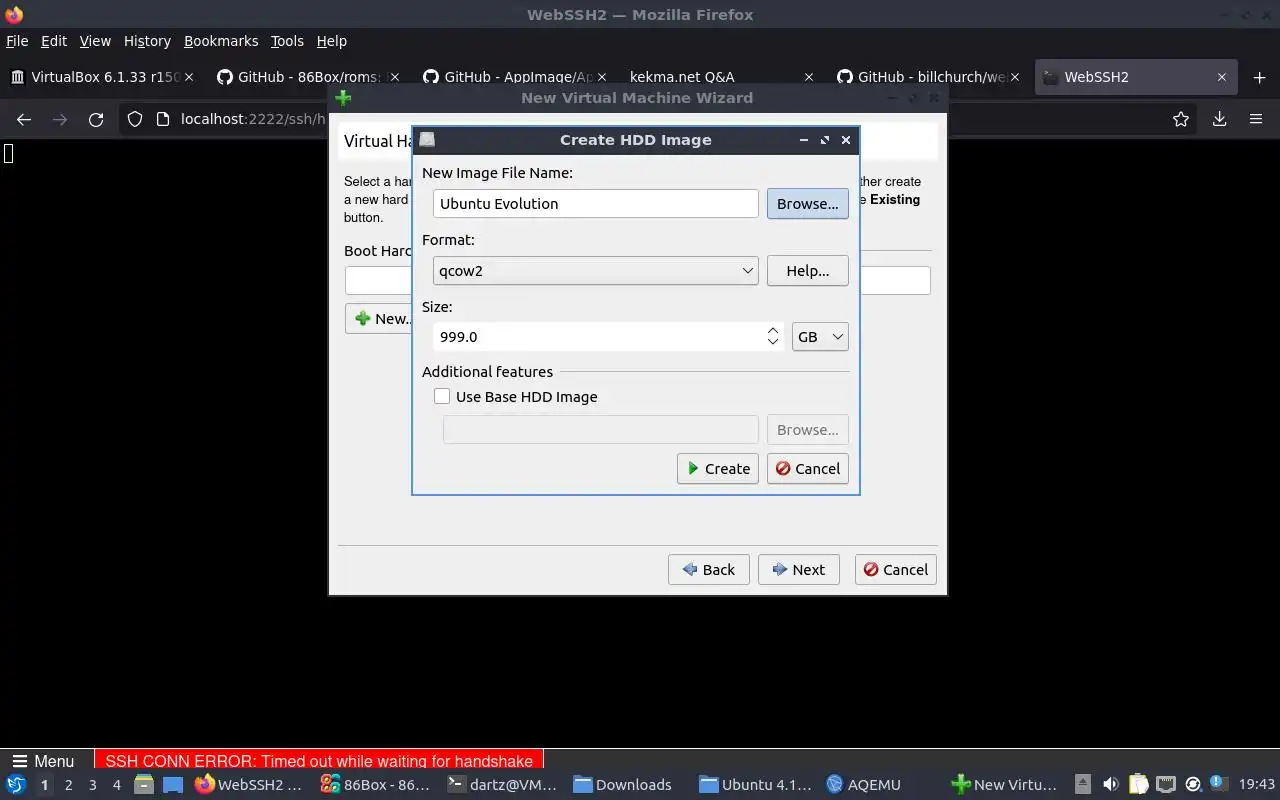Enable Use Base HDD Image checkbox
Viewport: 1280px width, 800px height.
[442, 396]
